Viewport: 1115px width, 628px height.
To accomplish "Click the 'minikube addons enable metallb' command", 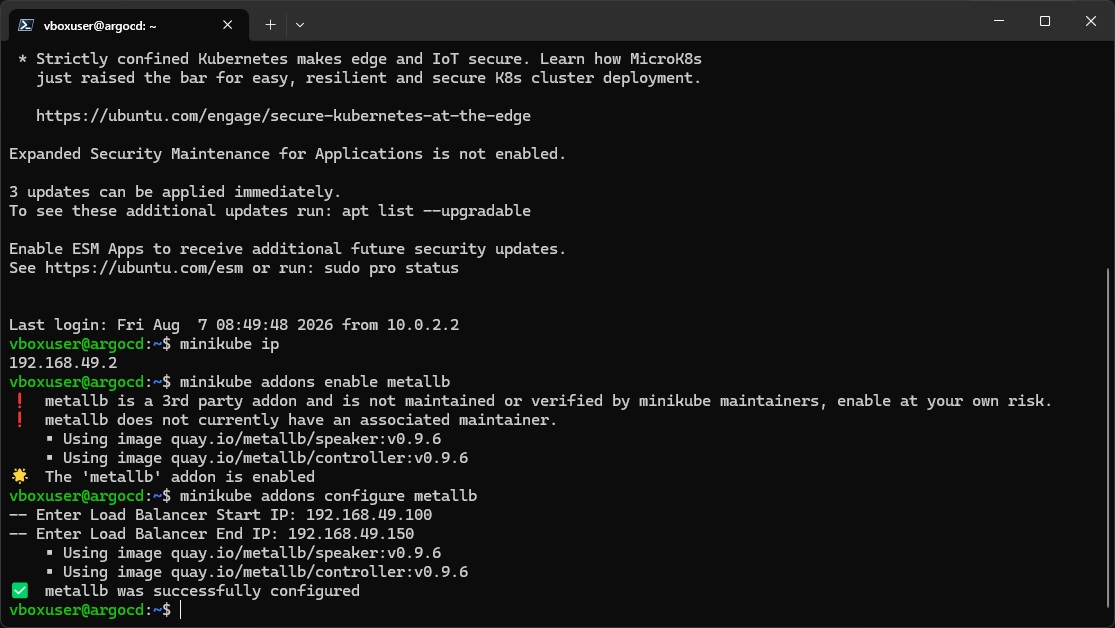I will tap(314, 381).
